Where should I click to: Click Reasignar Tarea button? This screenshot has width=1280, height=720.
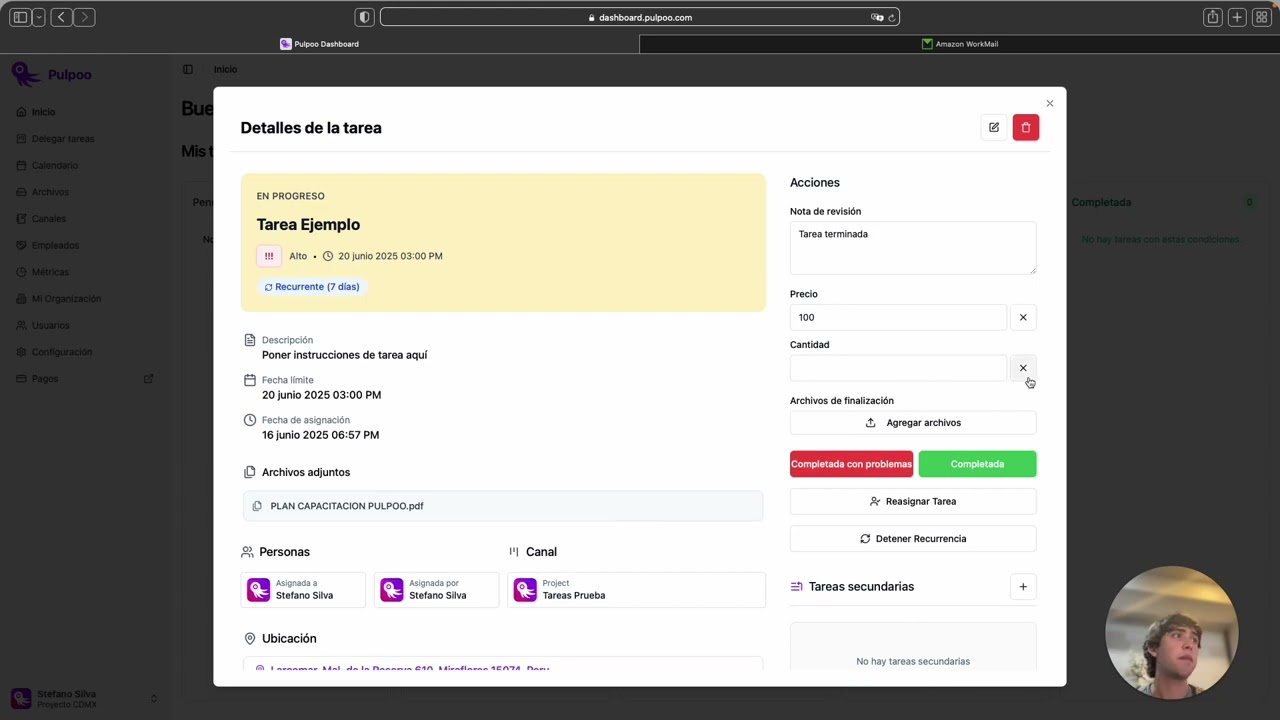coord(913,501)
